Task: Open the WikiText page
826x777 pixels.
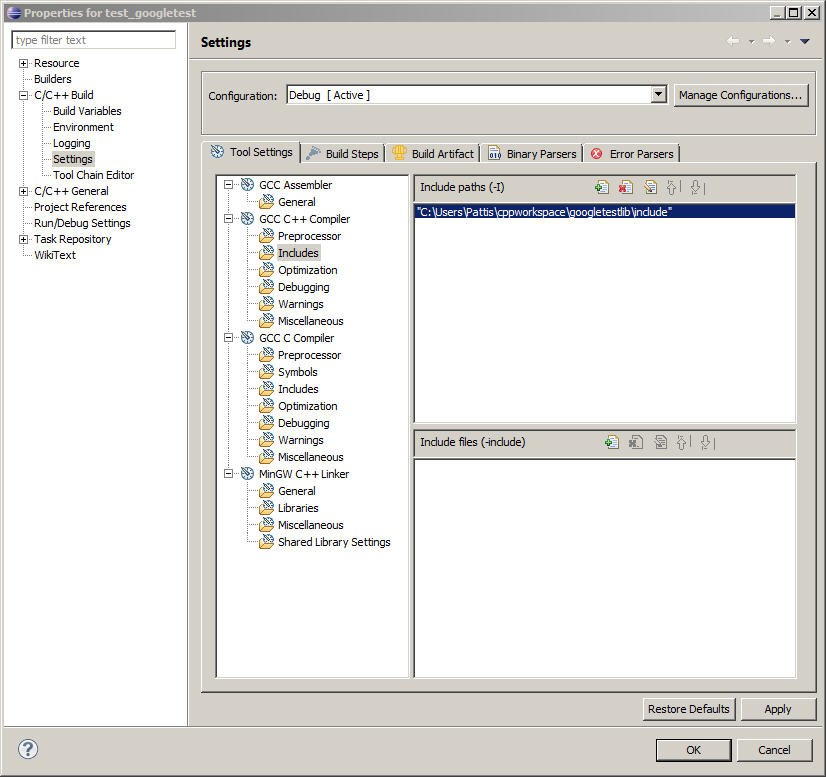Action: [x=55, y=255]
